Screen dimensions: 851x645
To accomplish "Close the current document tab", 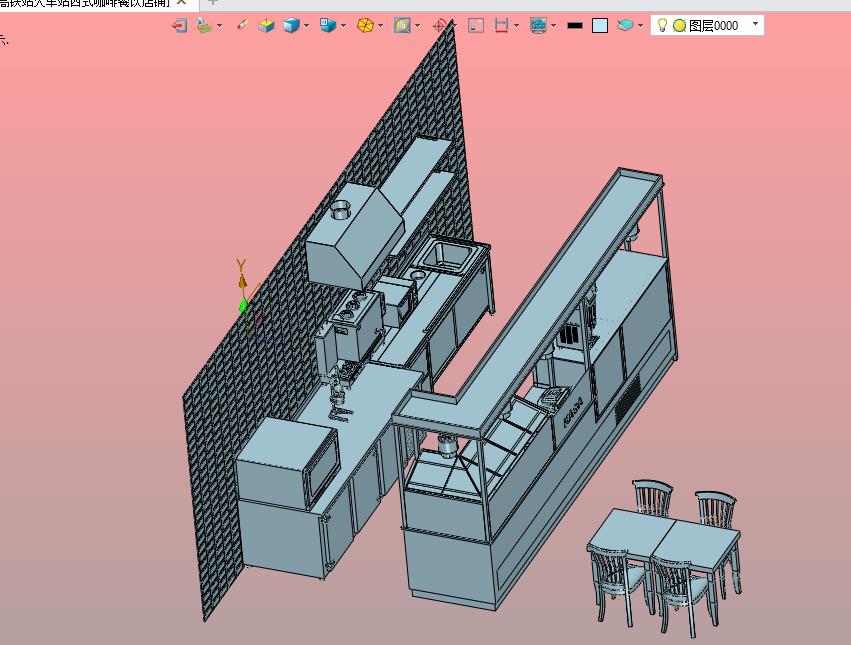I will point(182,3).
